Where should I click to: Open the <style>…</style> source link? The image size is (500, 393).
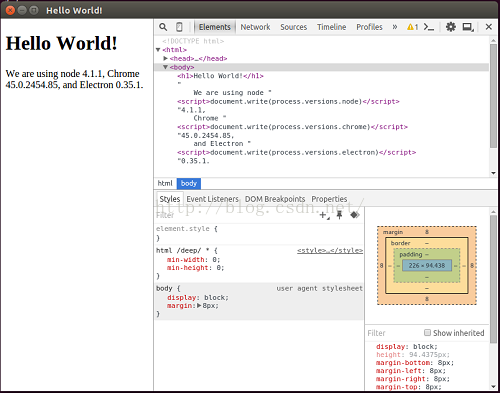tap(330, 251)
